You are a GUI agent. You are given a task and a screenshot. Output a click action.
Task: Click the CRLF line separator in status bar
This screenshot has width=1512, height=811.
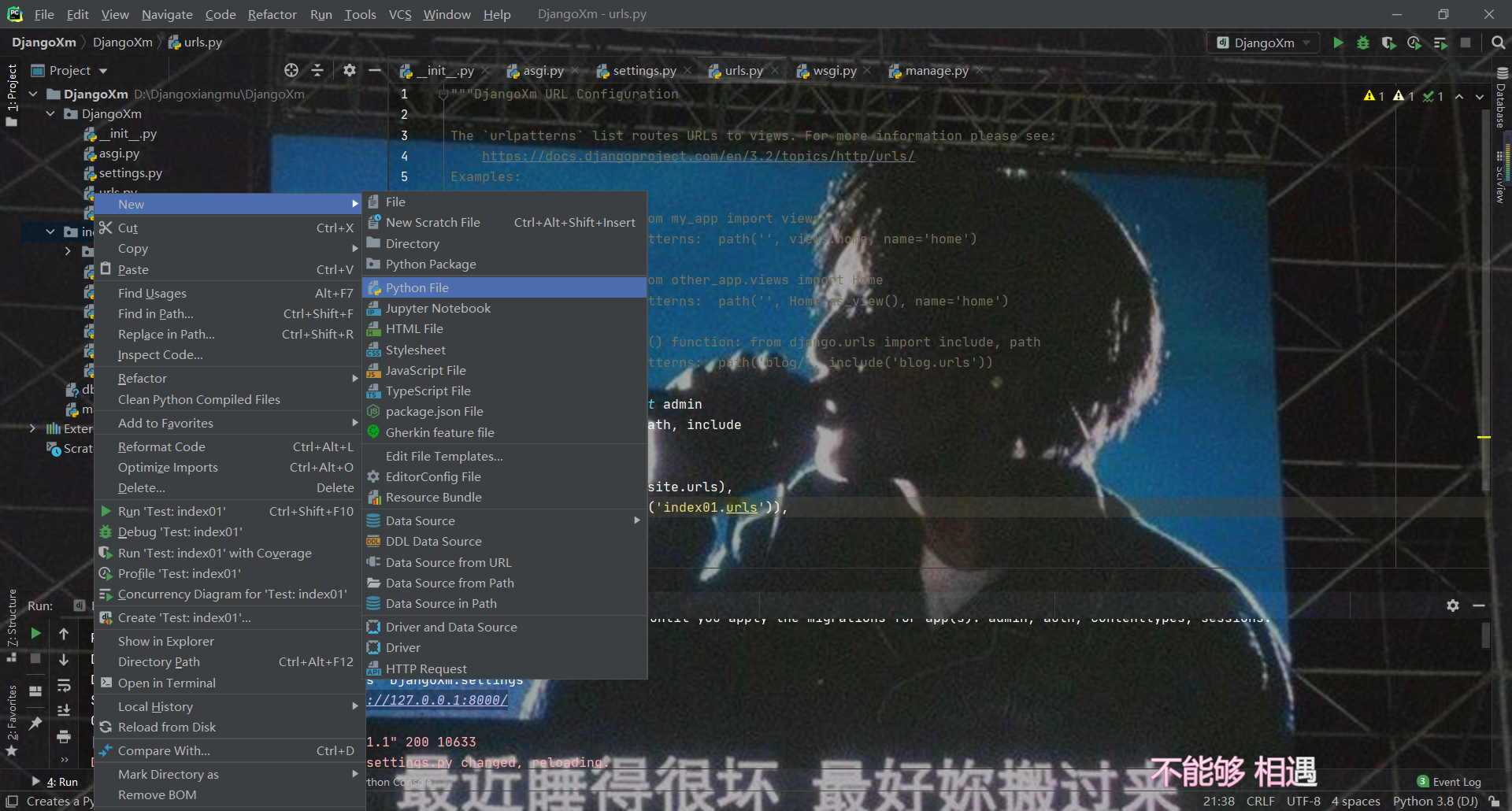click(x=1260, y=801)
